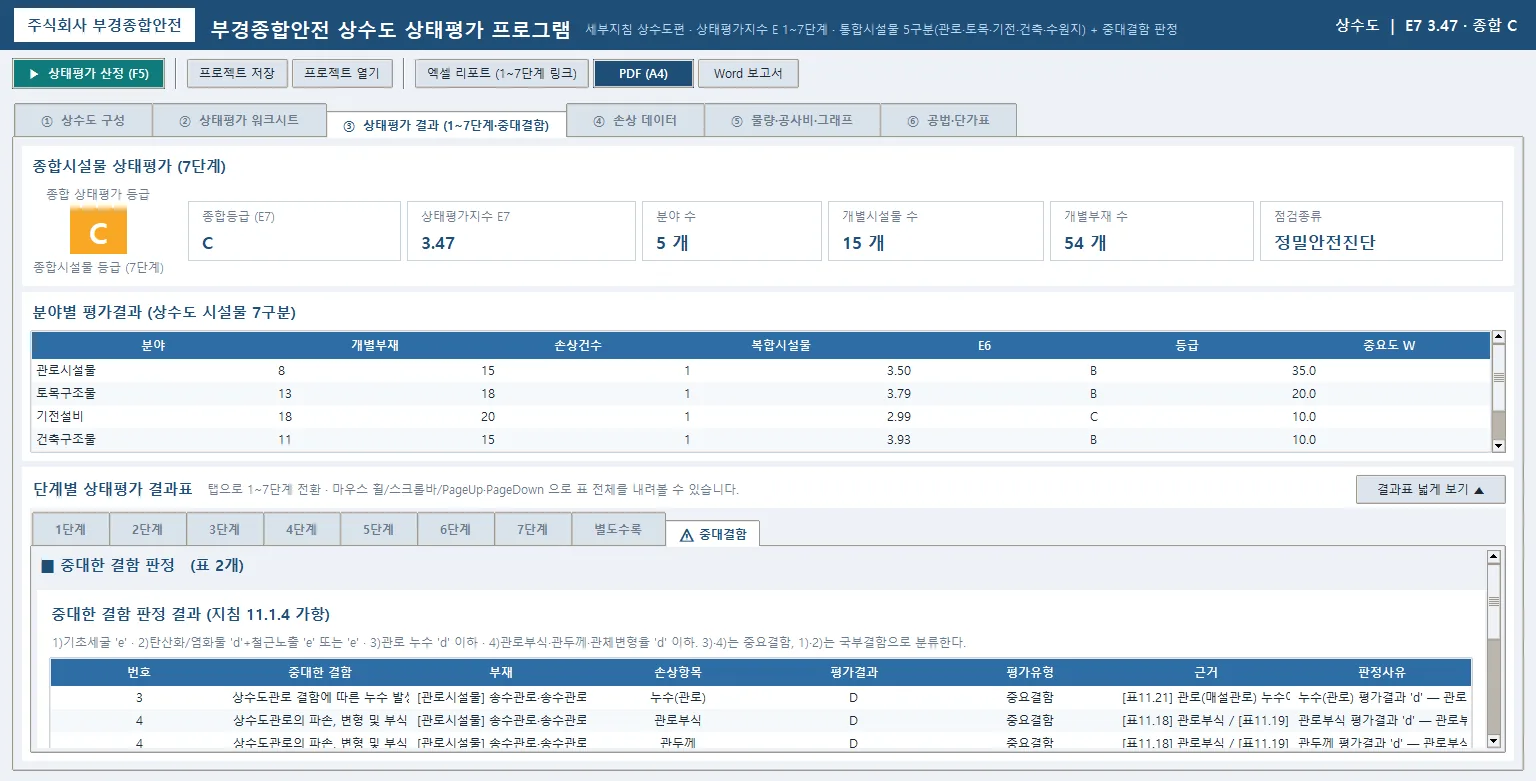Click E6 column header

[x=984, y=345]
